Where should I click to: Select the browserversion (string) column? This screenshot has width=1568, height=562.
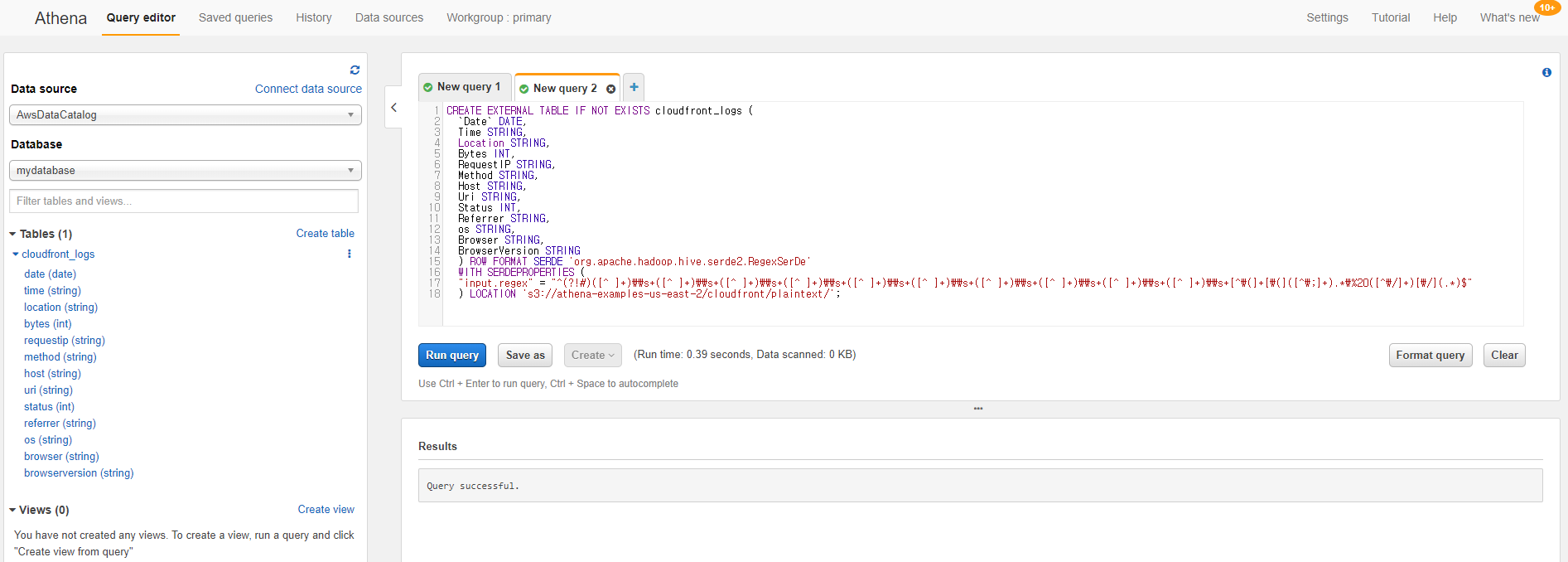(x=79, y=473)
